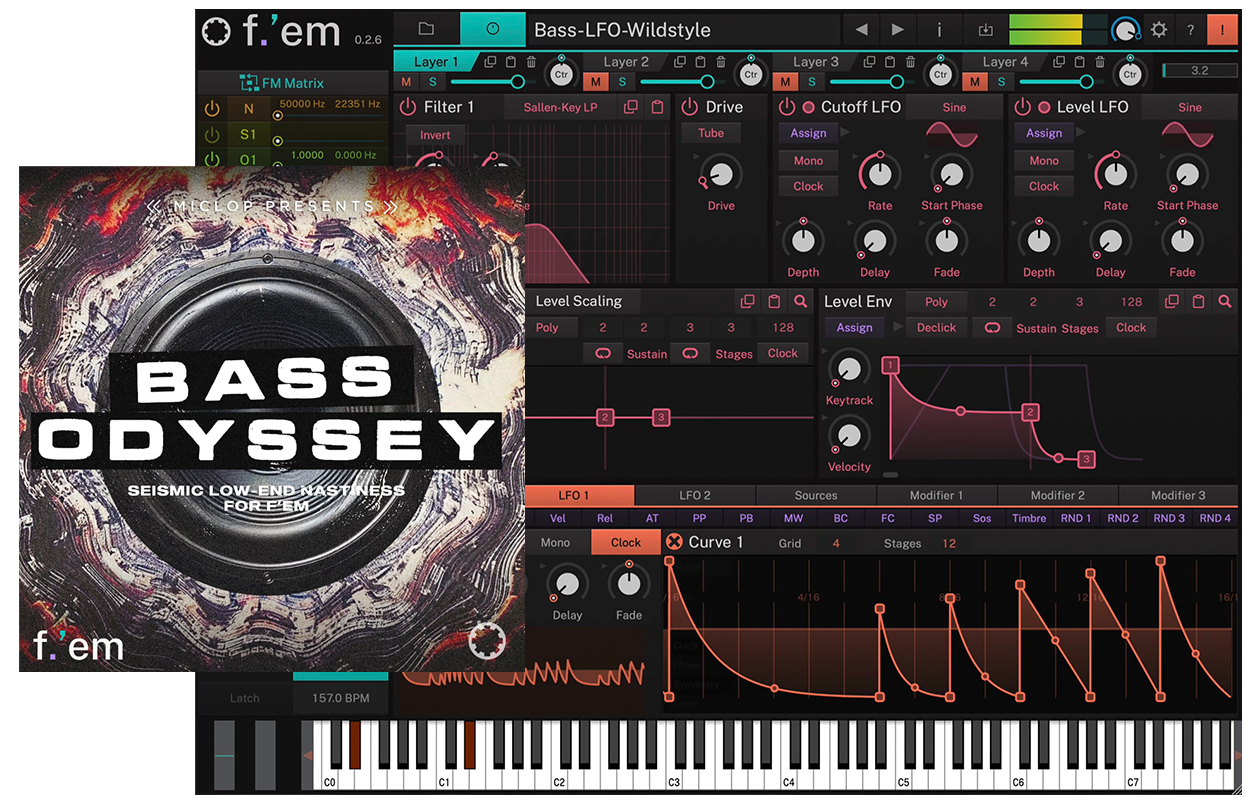
Task: Show preset info with the i icon
Action: 939,30
